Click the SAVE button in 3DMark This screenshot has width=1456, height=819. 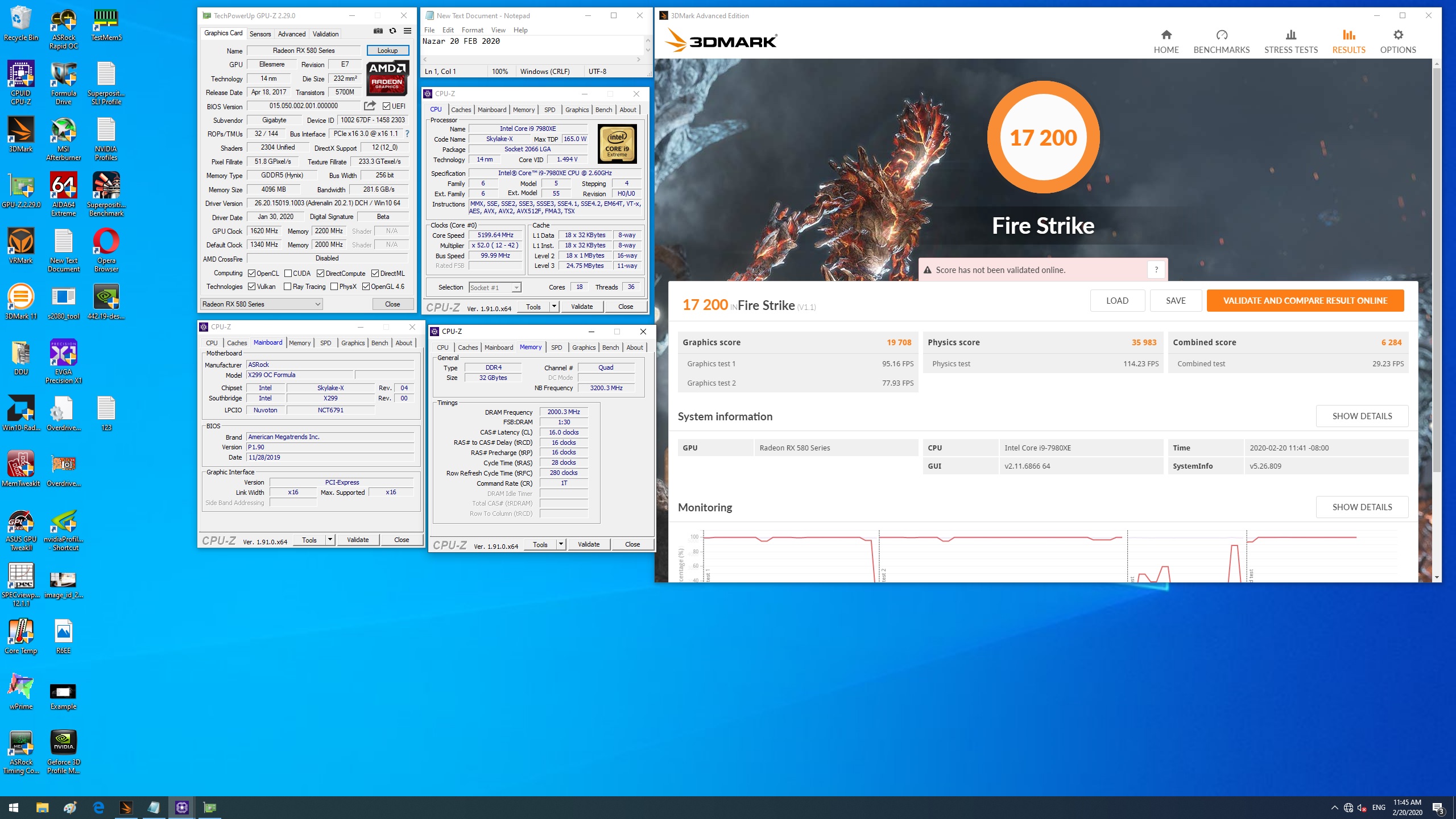pos(1176,301)
